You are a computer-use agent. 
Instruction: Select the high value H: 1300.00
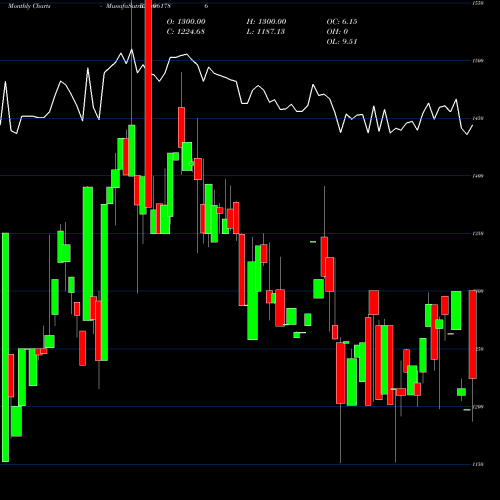click(266, 22)
